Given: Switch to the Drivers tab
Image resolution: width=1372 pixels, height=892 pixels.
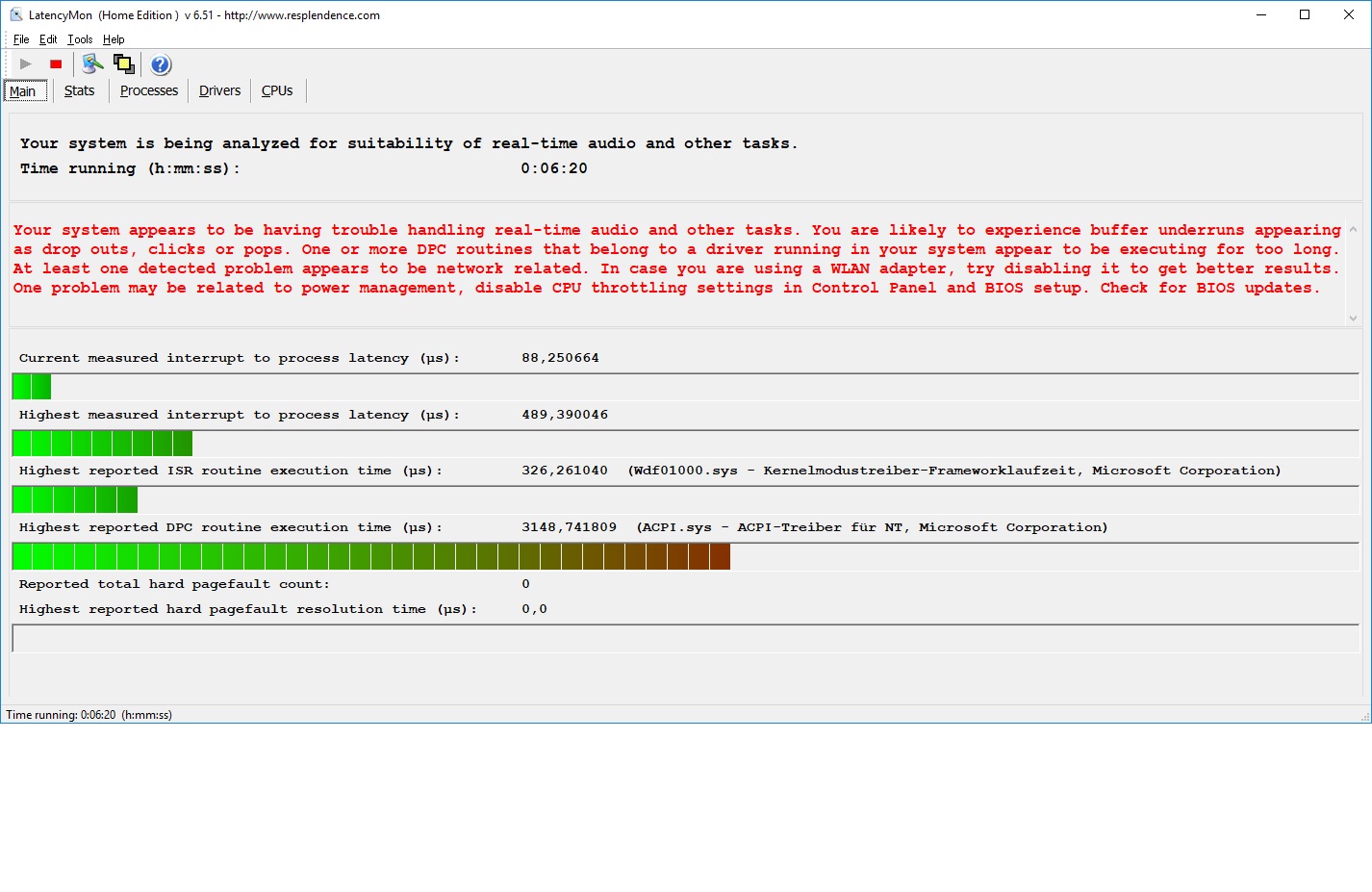Looking at the screenshot, I should tap(219, 90).
